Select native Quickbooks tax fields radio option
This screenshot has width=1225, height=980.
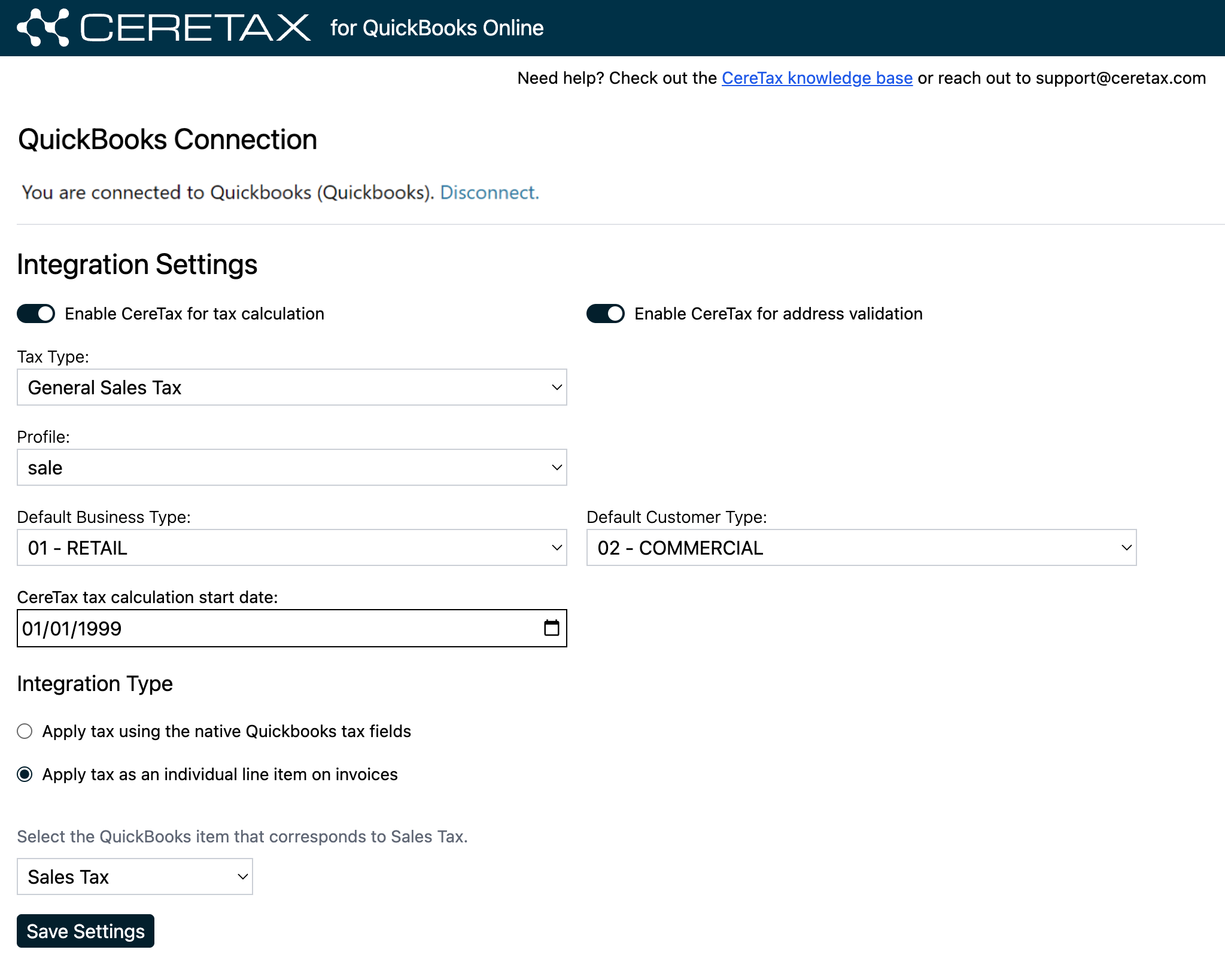[x=25, y=731]
